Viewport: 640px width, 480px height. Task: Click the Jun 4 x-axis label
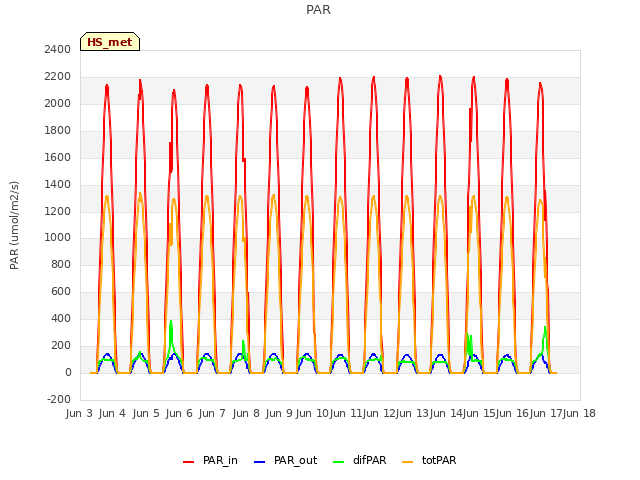coord(112,414)
